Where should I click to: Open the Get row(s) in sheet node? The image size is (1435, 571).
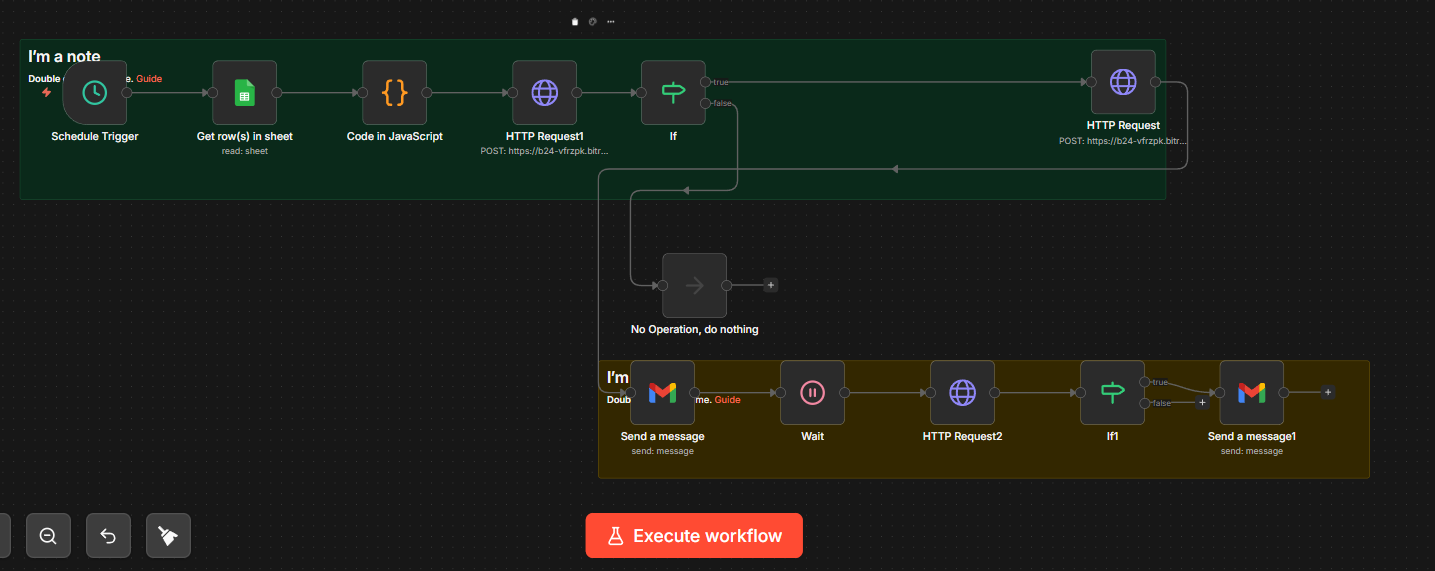245,93
